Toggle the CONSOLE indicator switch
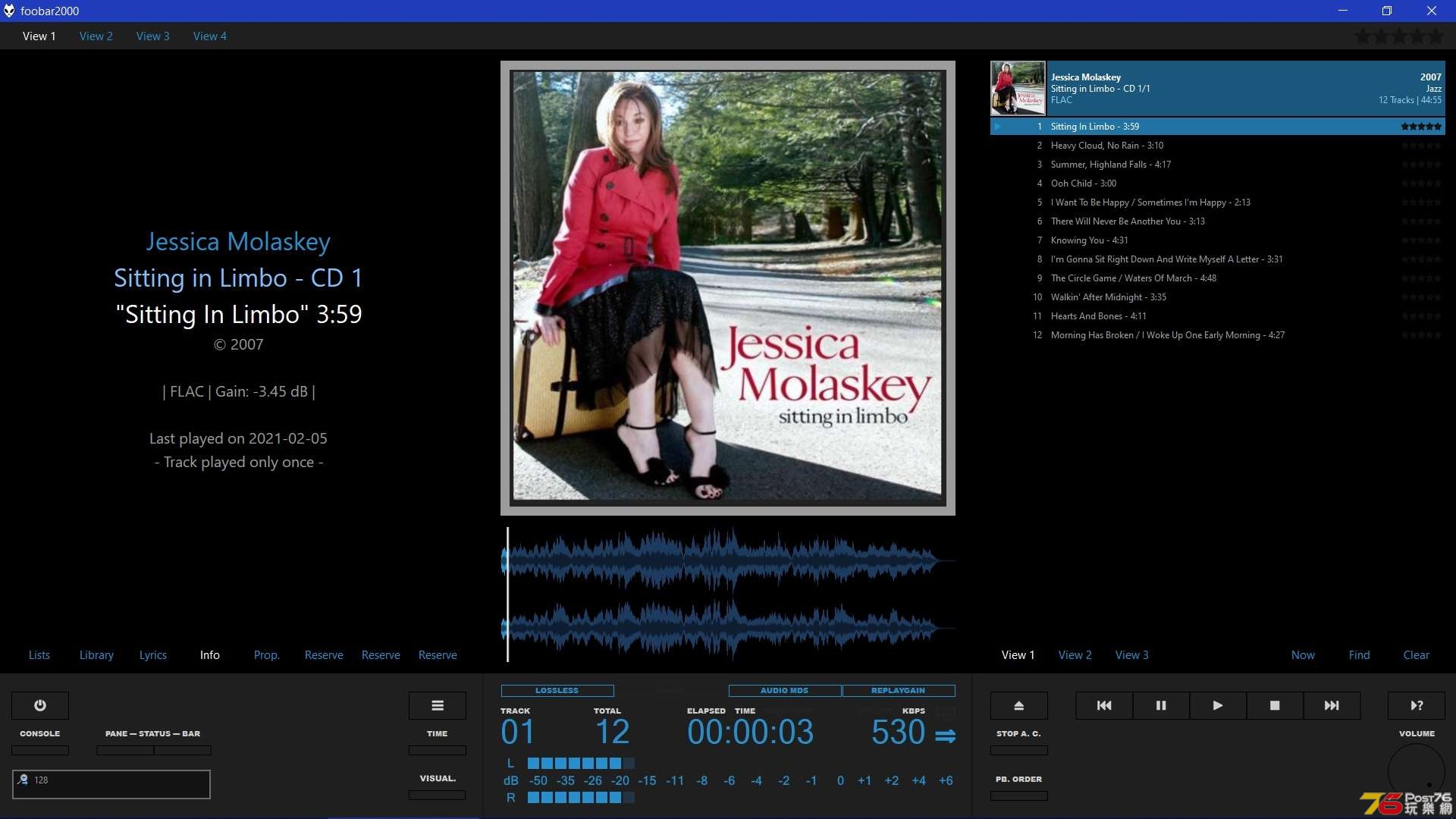 pyautogui.click(x=40, y=750)
